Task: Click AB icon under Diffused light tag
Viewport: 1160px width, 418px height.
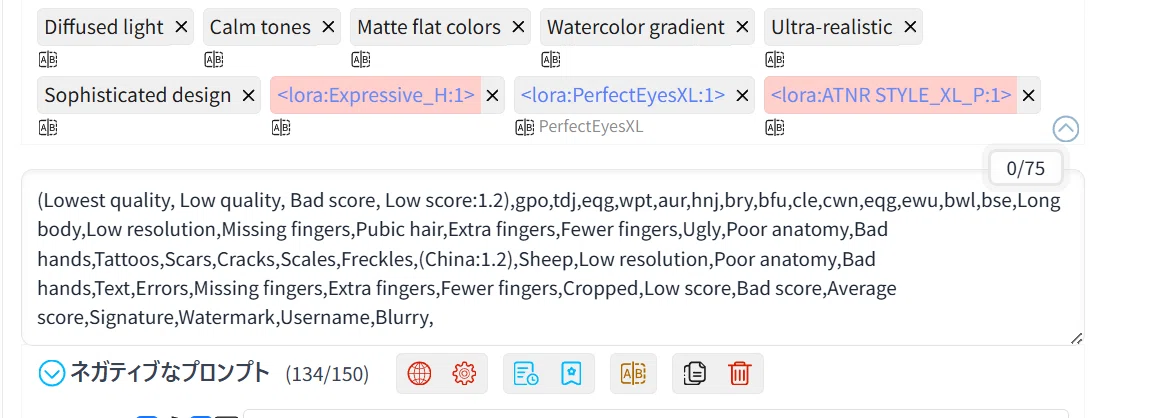Action: [x=48, y=60]
